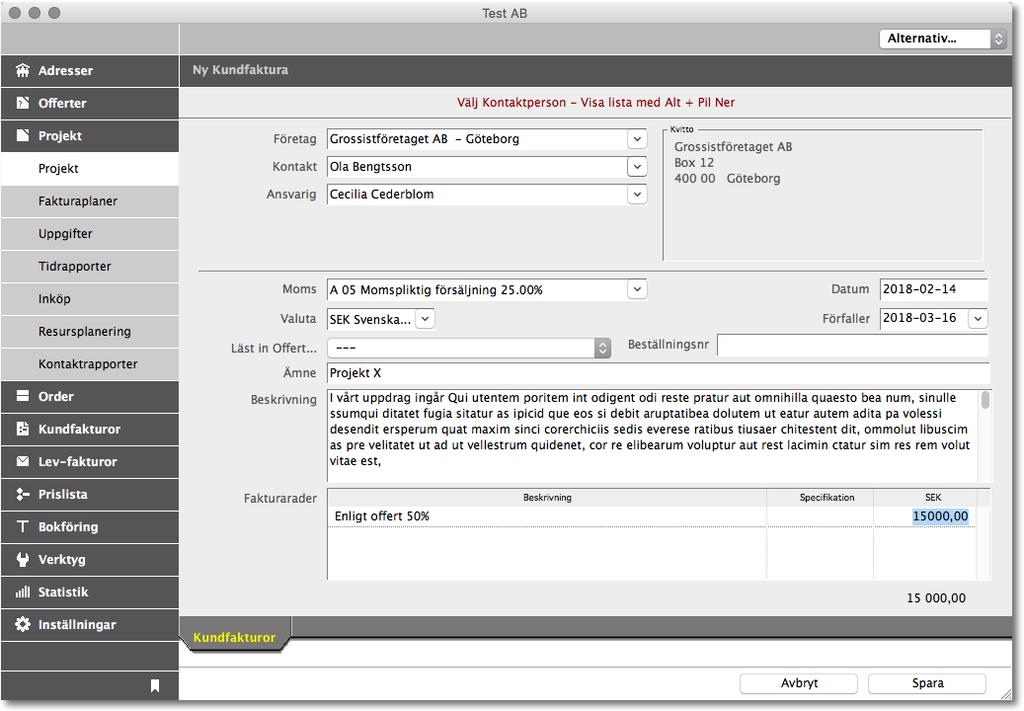Click the Adresser house icon
Viewport: 1024px width, 711px height.
23,71
